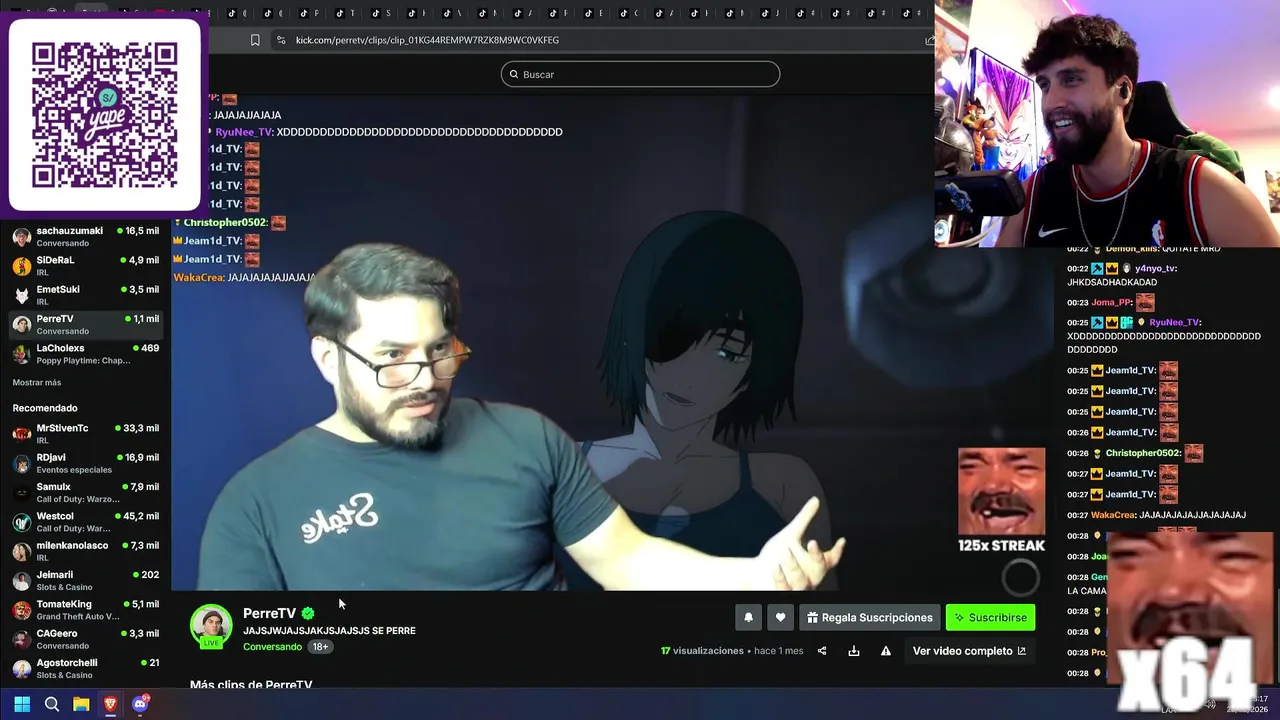Open Jeimarii recommended channel
This screenshot has height=720, width=1280.
pyautogui.click(x=85, y=581)
